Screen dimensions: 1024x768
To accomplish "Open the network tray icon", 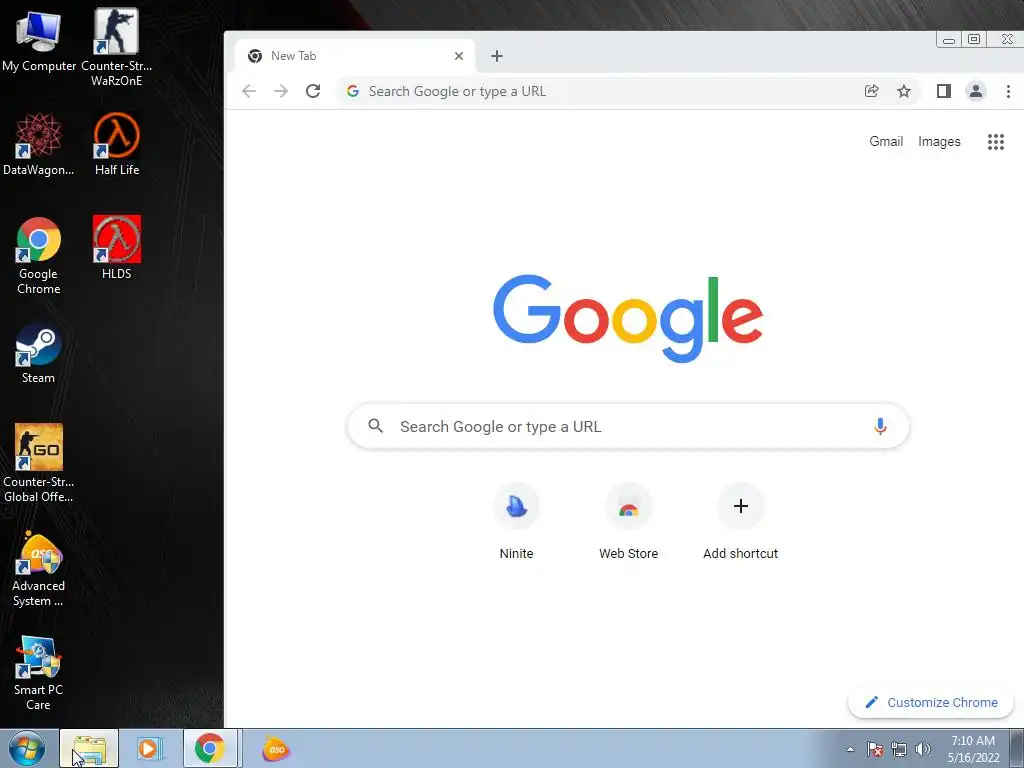I will [899, 749].
